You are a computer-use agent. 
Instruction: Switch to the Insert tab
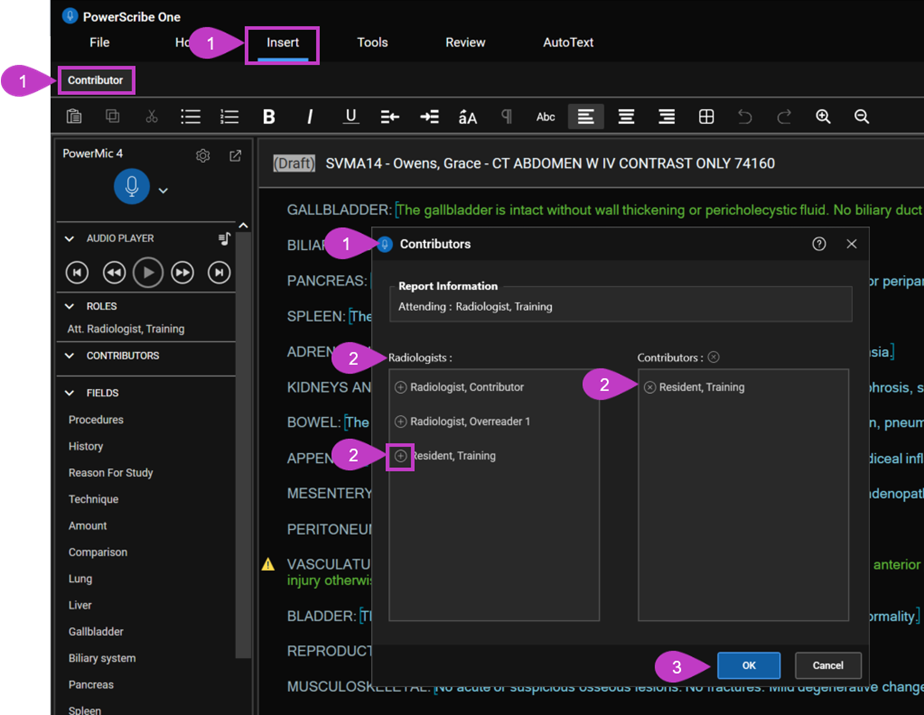click(282, 42)
